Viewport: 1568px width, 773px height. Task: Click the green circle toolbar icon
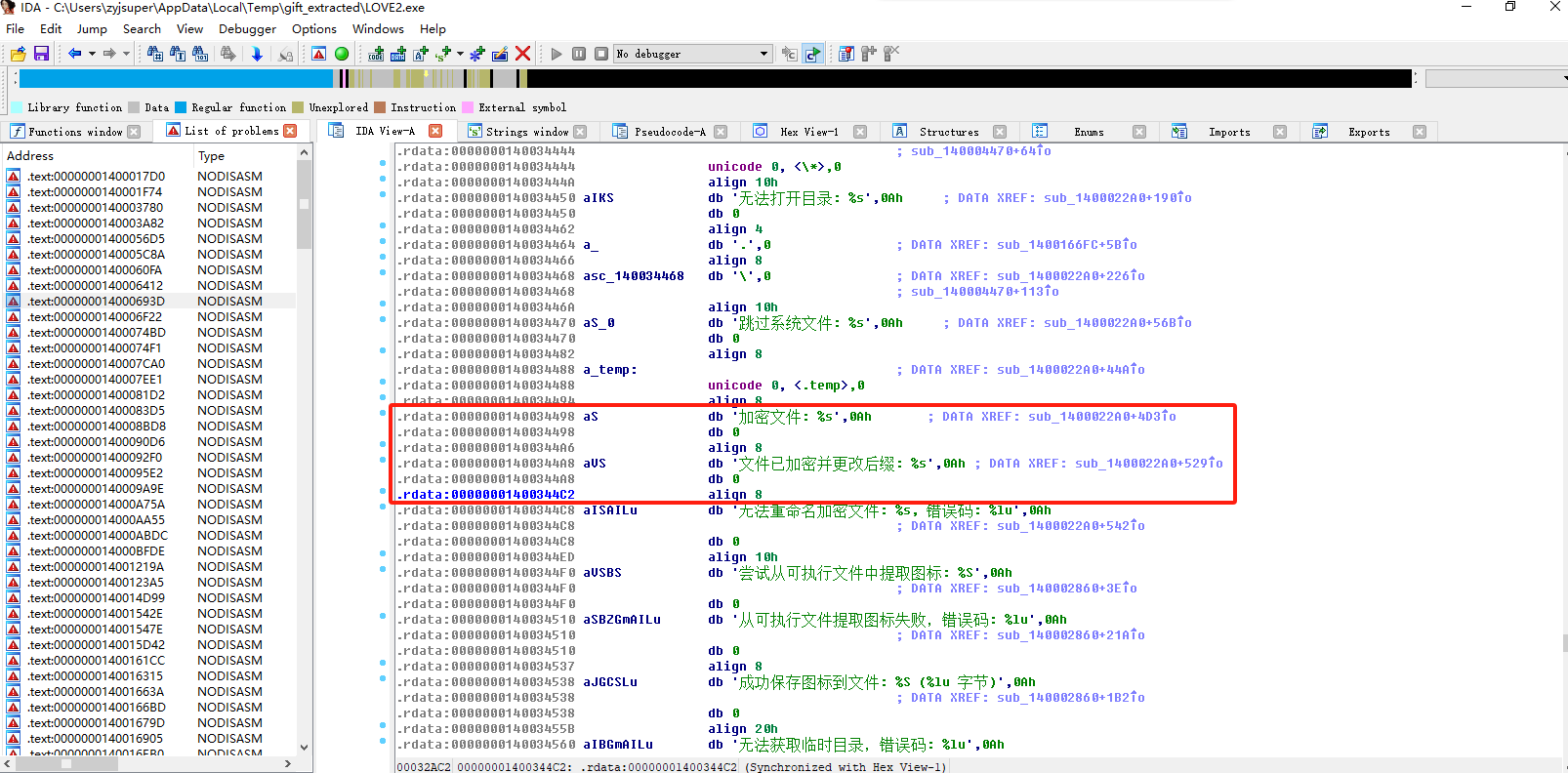click(342, 54)
